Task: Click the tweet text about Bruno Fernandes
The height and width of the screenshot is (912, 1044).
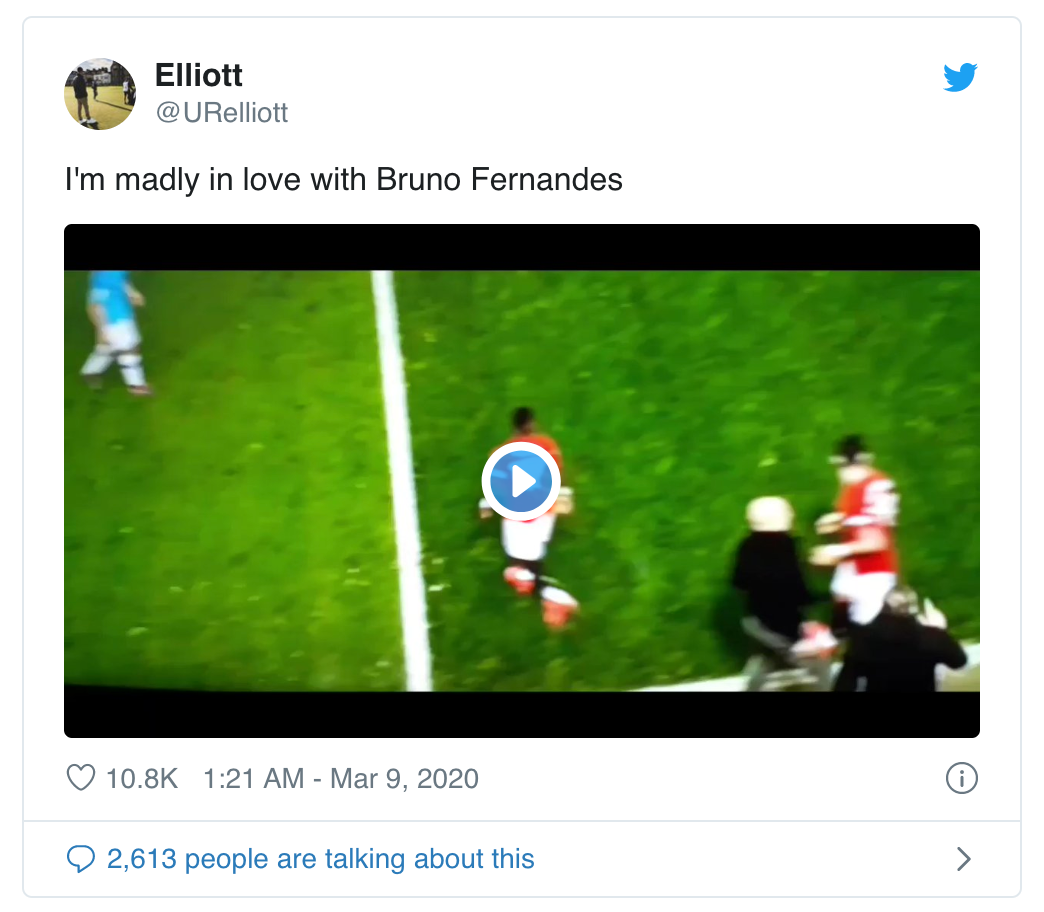Action: click(x=344, y=180)
